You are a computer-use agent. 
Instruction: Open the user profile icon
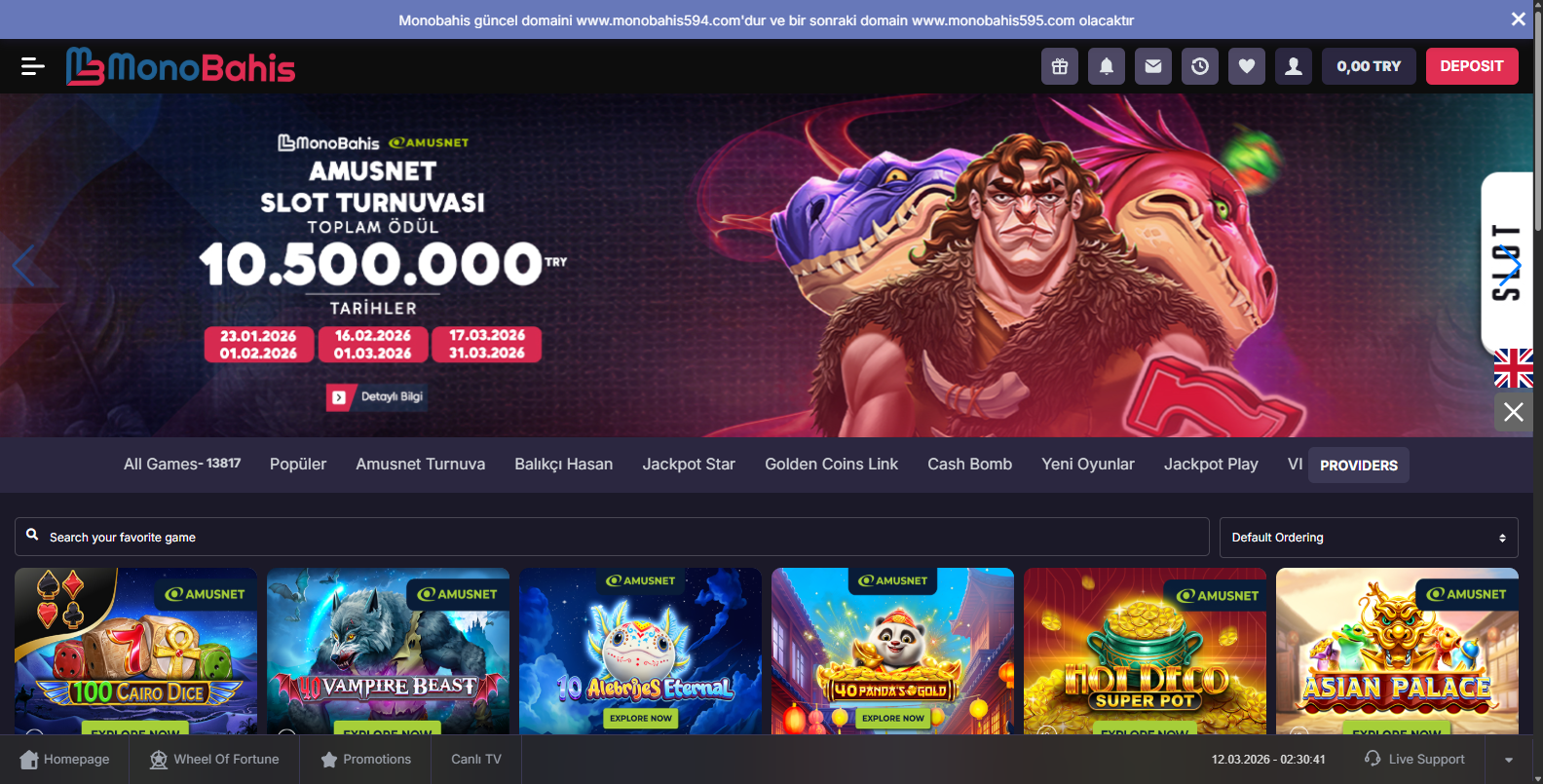click(1294, 66)
